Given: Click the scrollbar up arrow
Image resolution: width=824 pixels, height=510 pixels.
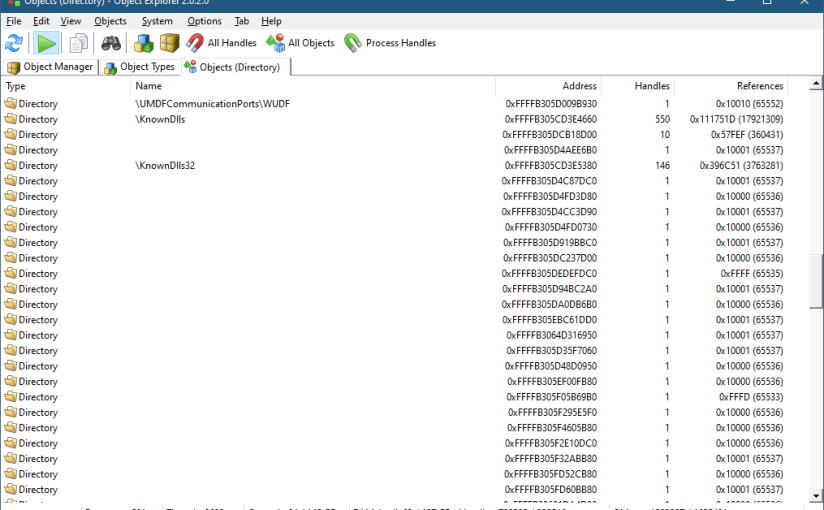Looking at the screenshot, I should click(x=816, y=83).
